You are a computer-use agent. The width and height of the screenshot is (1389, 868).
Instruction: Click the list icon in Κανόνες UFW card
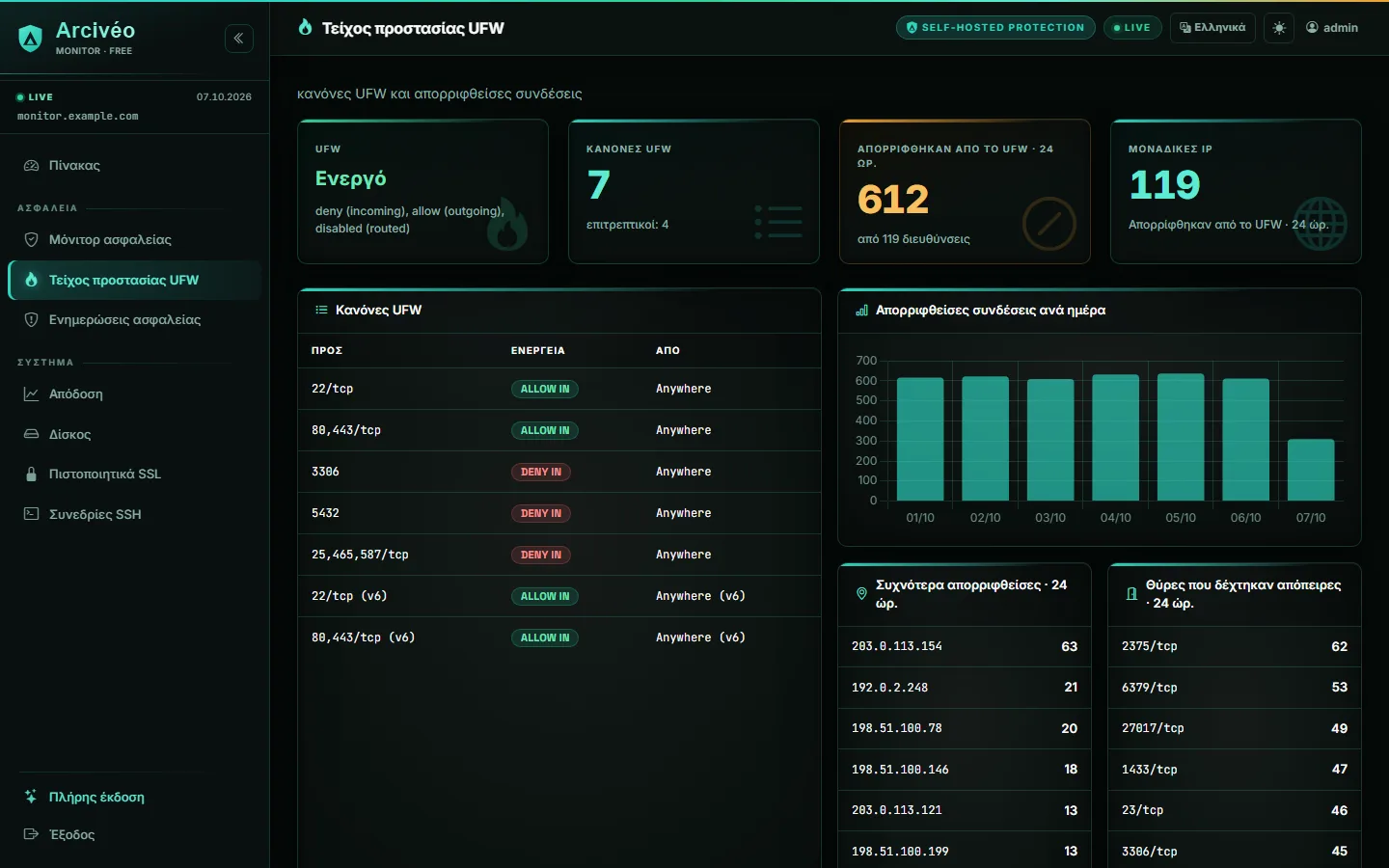[x=778, y=222]
